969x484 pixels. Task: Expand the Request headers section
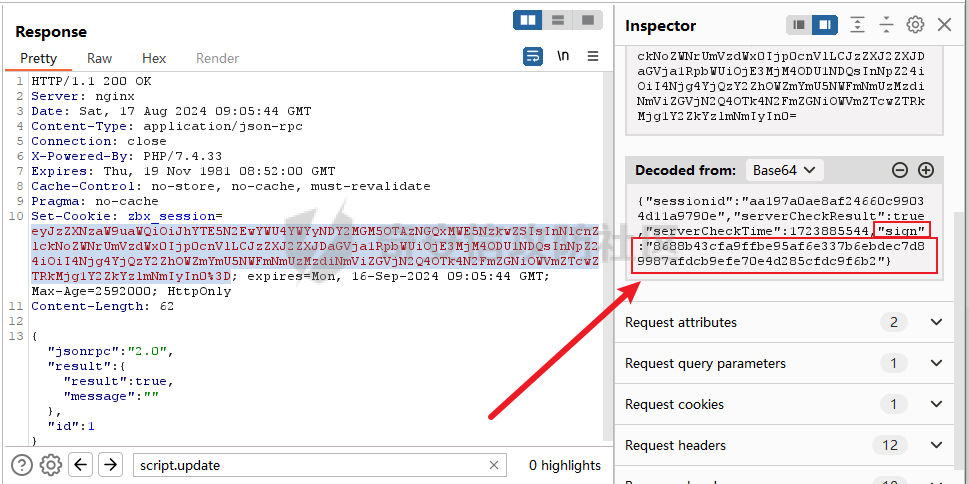(936, 445)
